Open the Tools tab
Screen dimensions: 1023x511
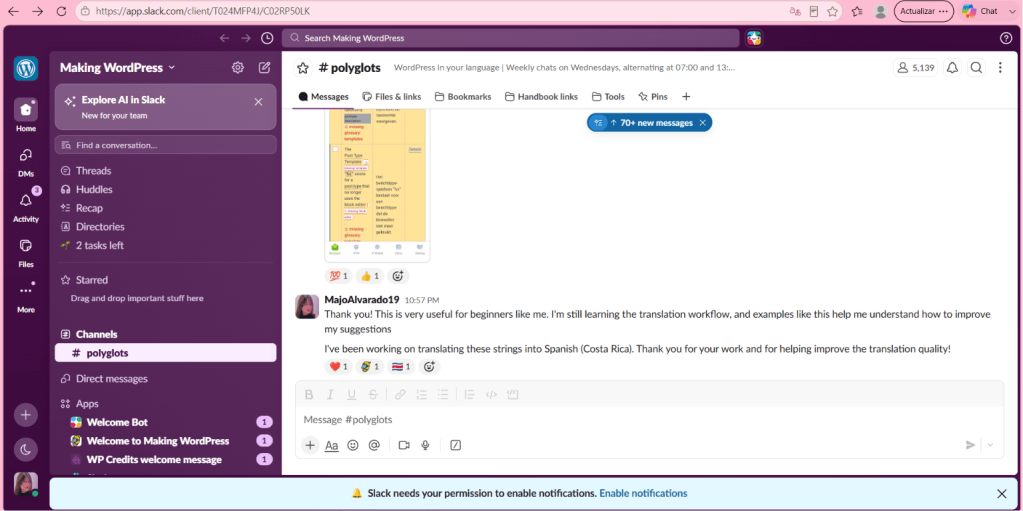point(608,97)
